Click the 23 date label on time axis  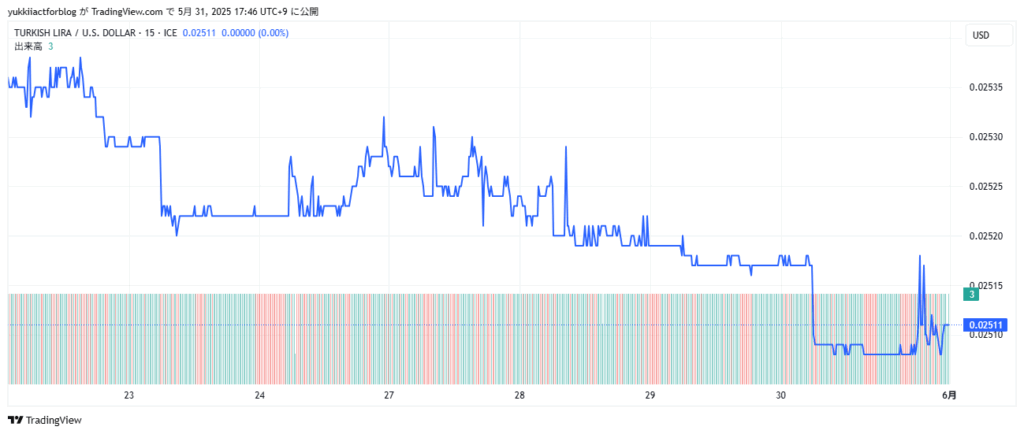coord(129,395)
